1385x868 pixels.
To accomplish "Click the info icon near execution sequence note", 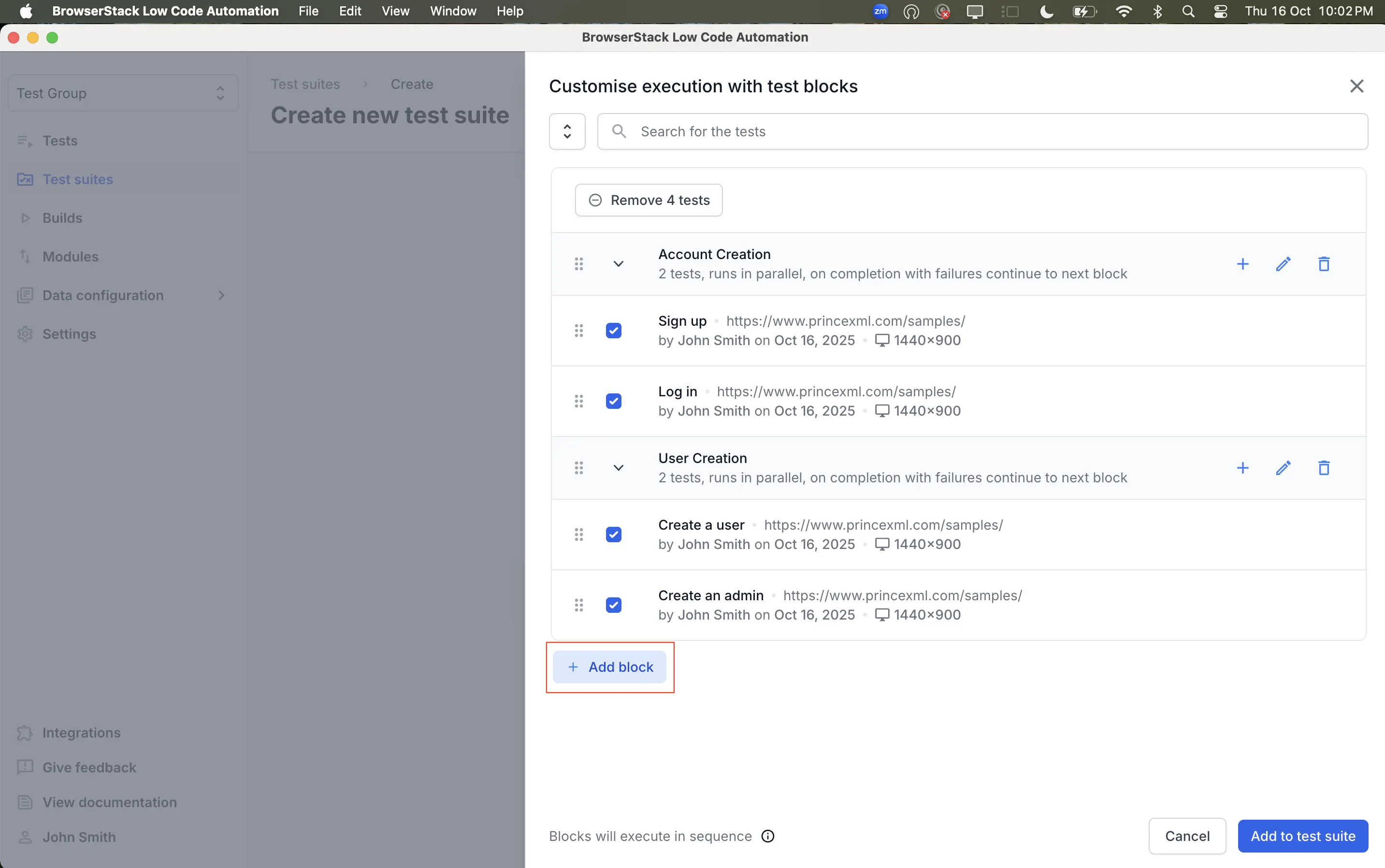I will [x=767, y=836].
